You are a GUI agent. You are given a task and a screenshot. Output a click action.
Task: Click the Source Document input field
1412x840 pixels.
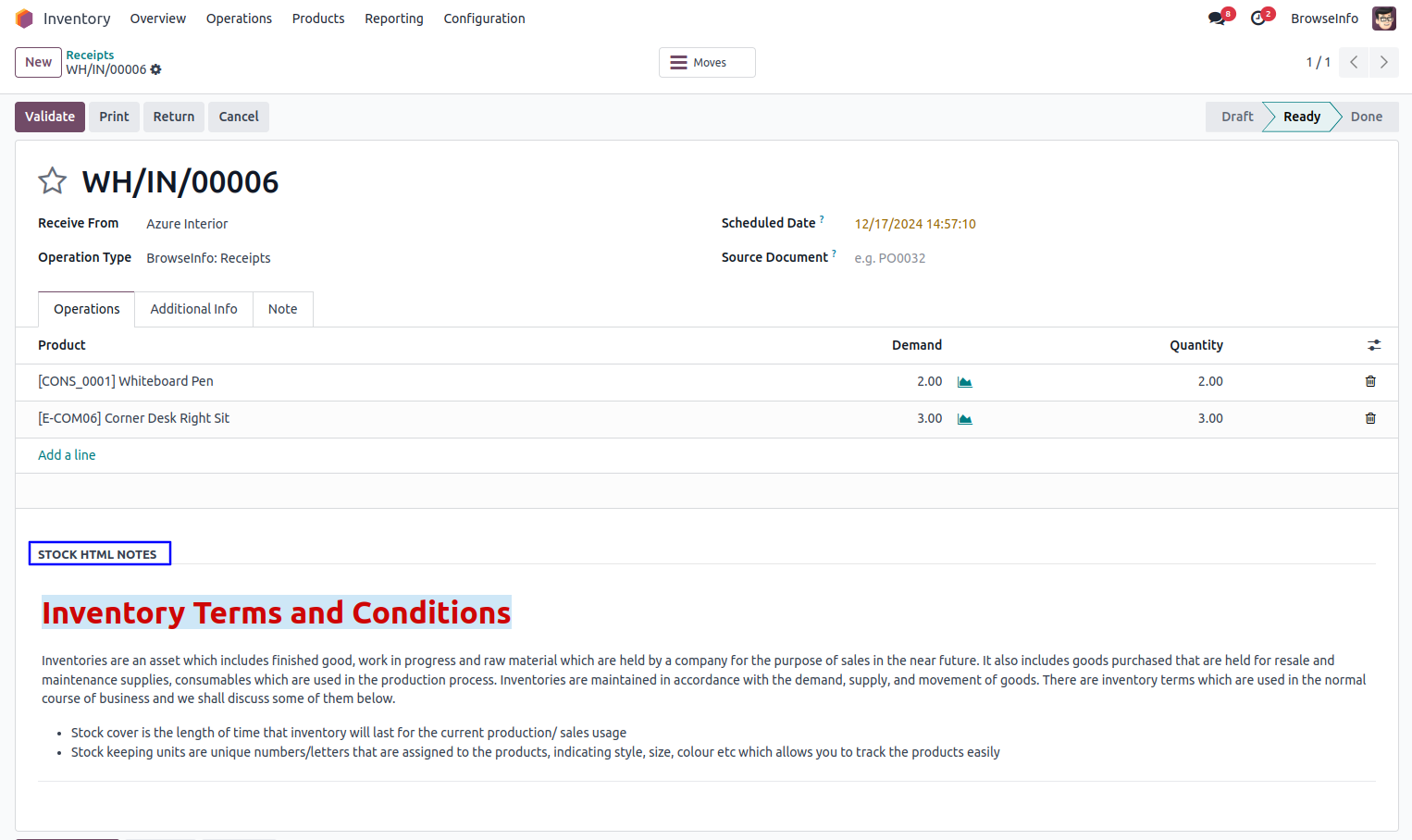[x=1018, y=258]
